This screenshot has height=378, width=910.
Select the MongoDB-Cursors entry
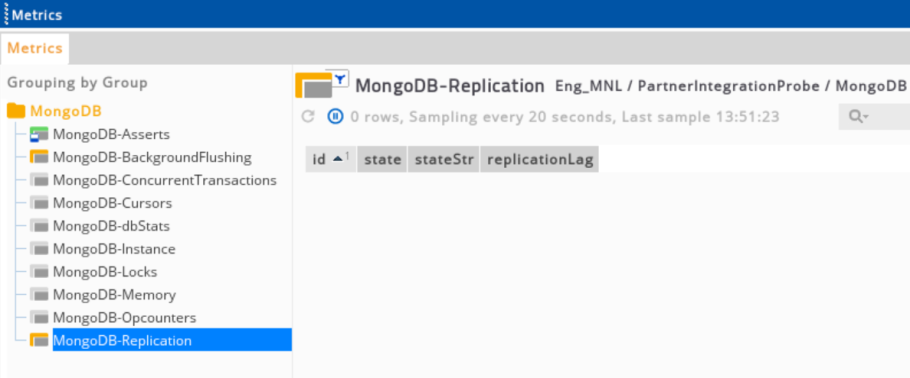pos(112,203)
